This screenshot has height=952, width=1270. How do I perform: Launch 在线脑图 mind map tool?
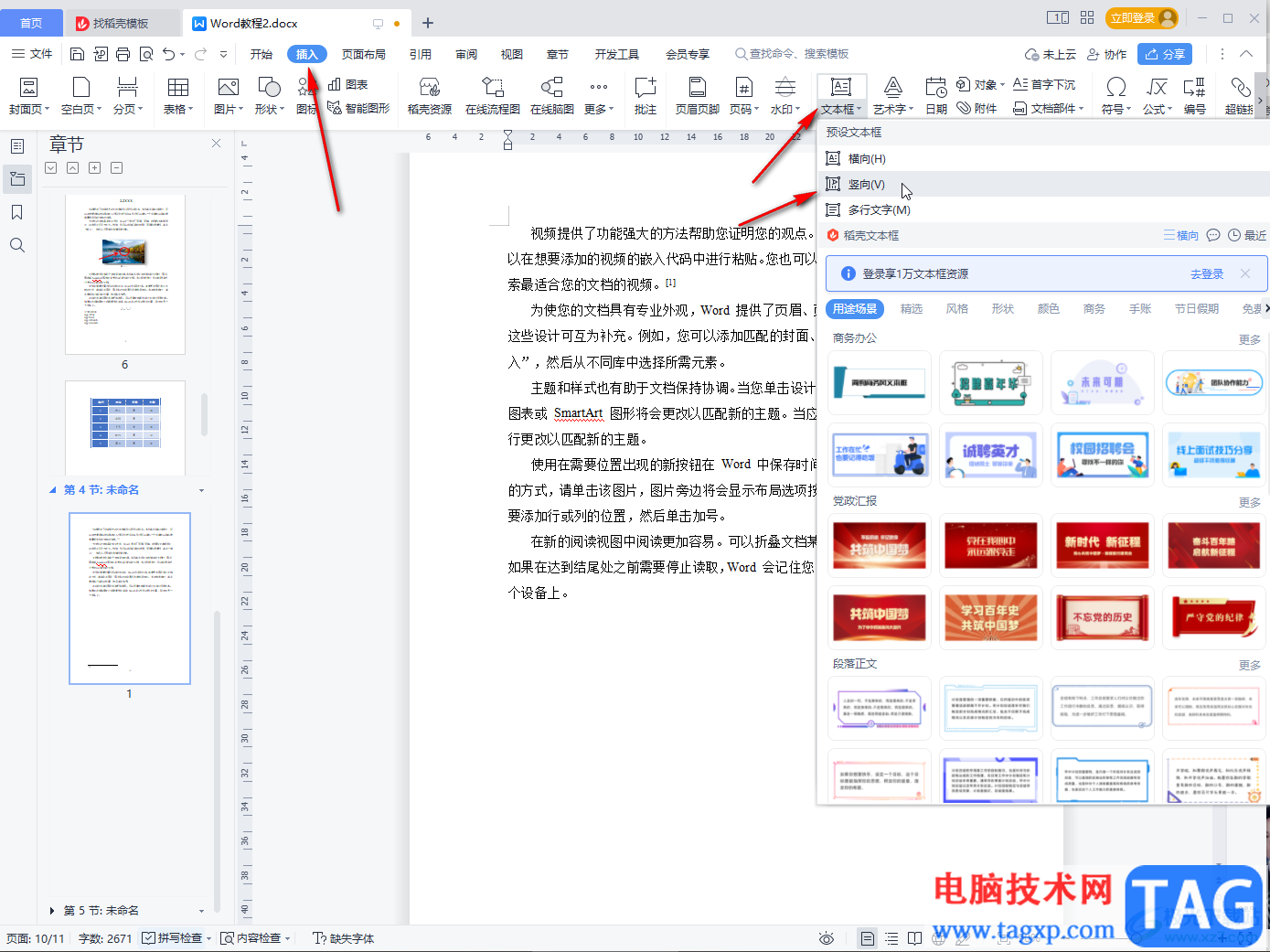click(552, 96)
